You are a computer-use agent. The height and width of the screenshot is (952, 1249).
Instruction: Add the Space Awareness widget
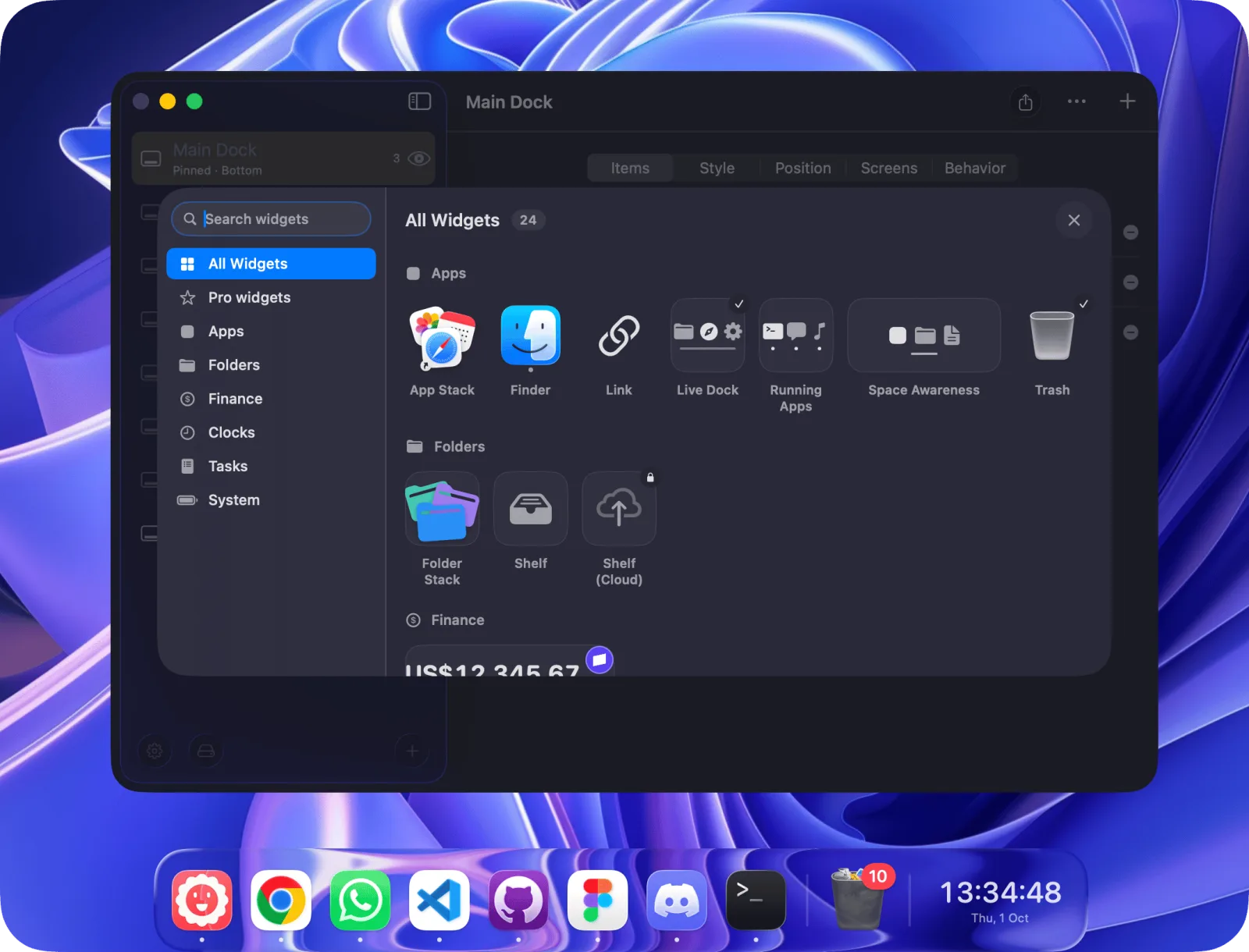coord(923,336)
